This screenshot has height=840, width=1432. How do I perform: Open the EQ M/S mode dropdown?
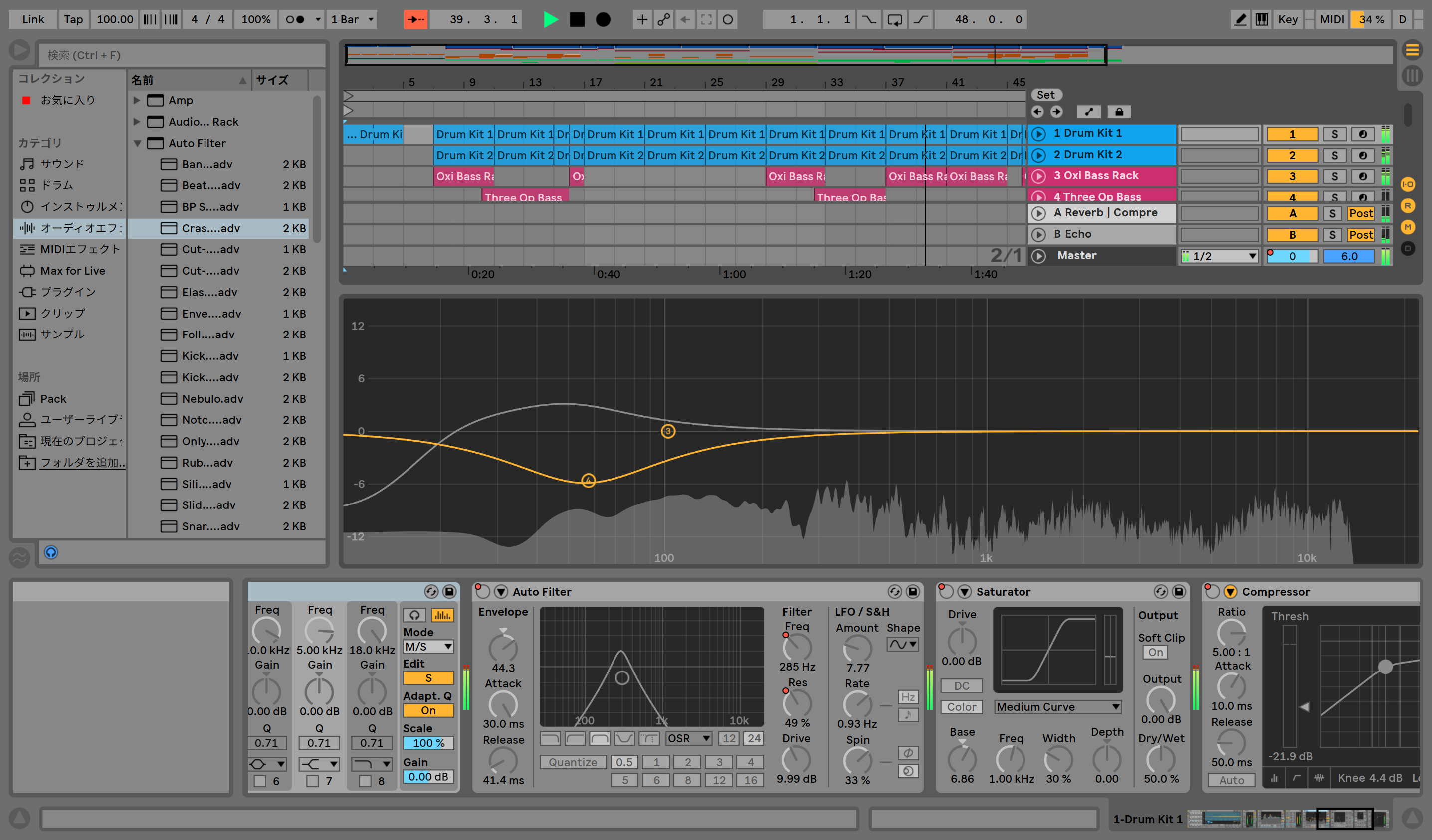coord(428,647)
